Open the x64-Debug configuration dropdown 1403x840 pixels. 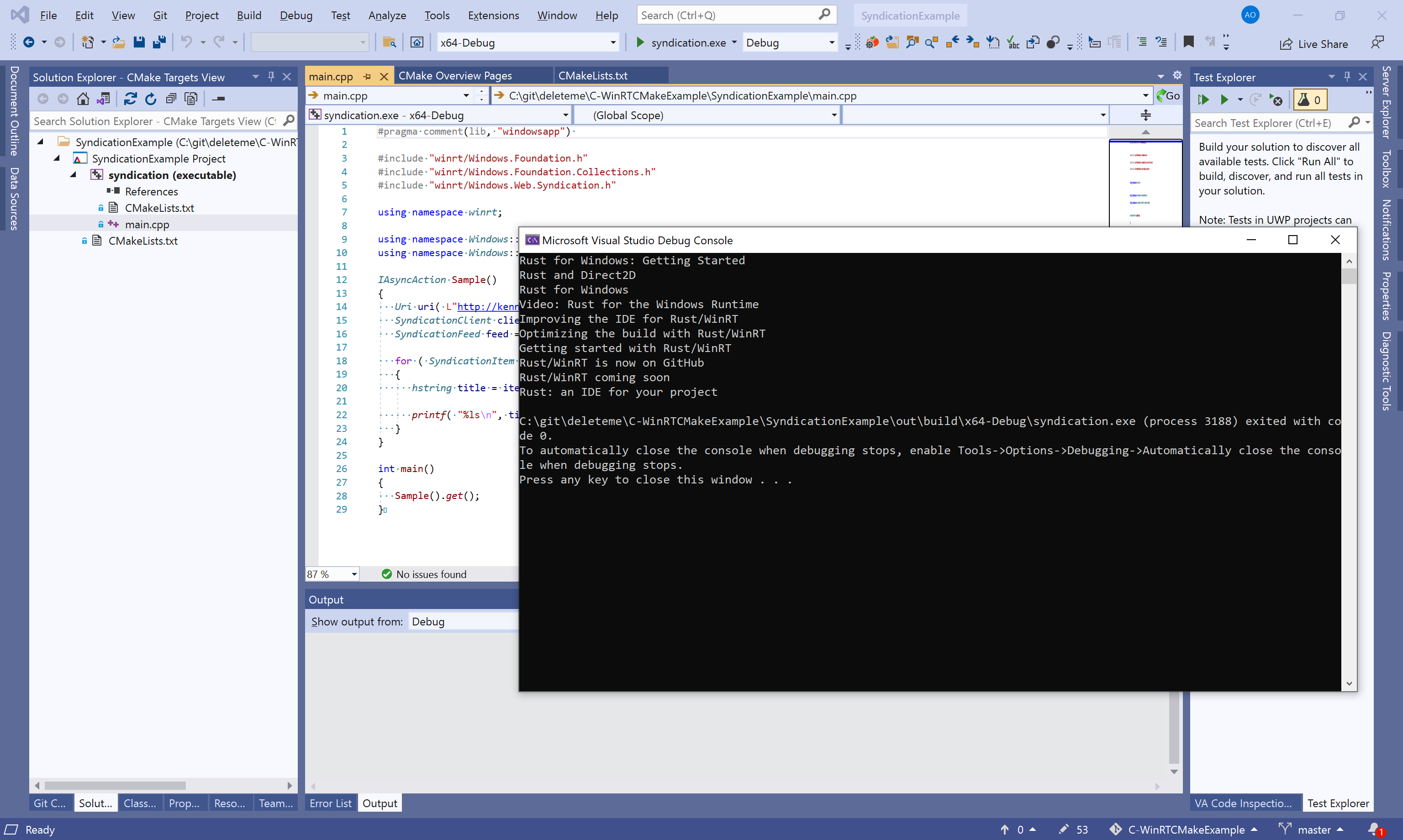(x=612, y=42)
